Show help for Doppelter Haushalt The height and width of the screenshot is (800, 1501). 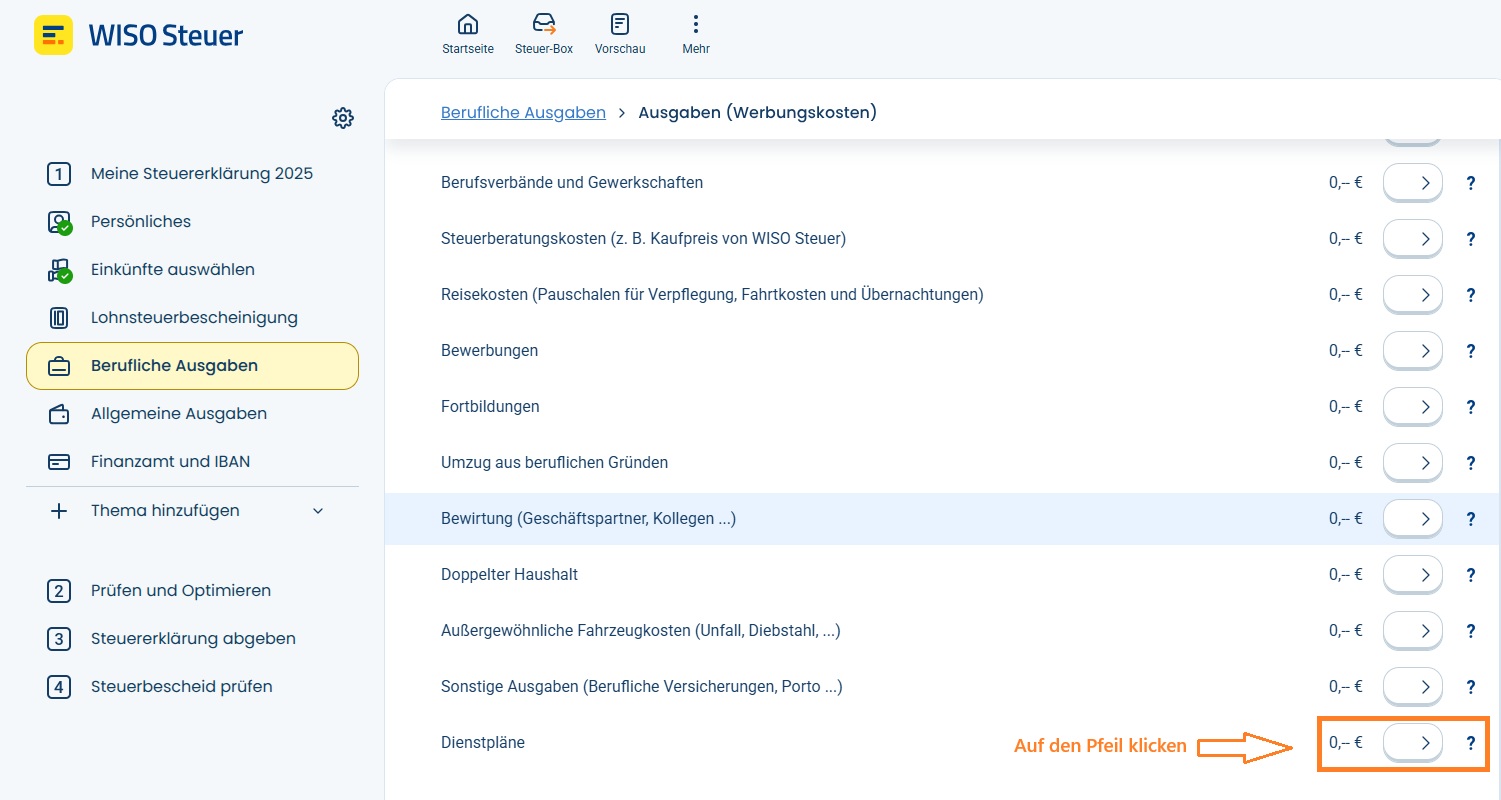[x=1471, y=575]
